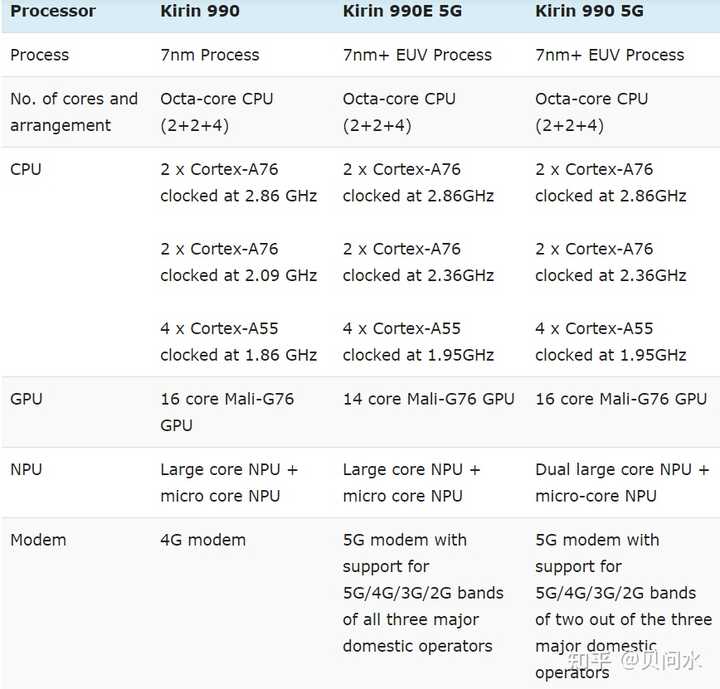
Task: Click the clocked at 2.09 GHz text
Action: pyautogui.click(x=239, y=275)
